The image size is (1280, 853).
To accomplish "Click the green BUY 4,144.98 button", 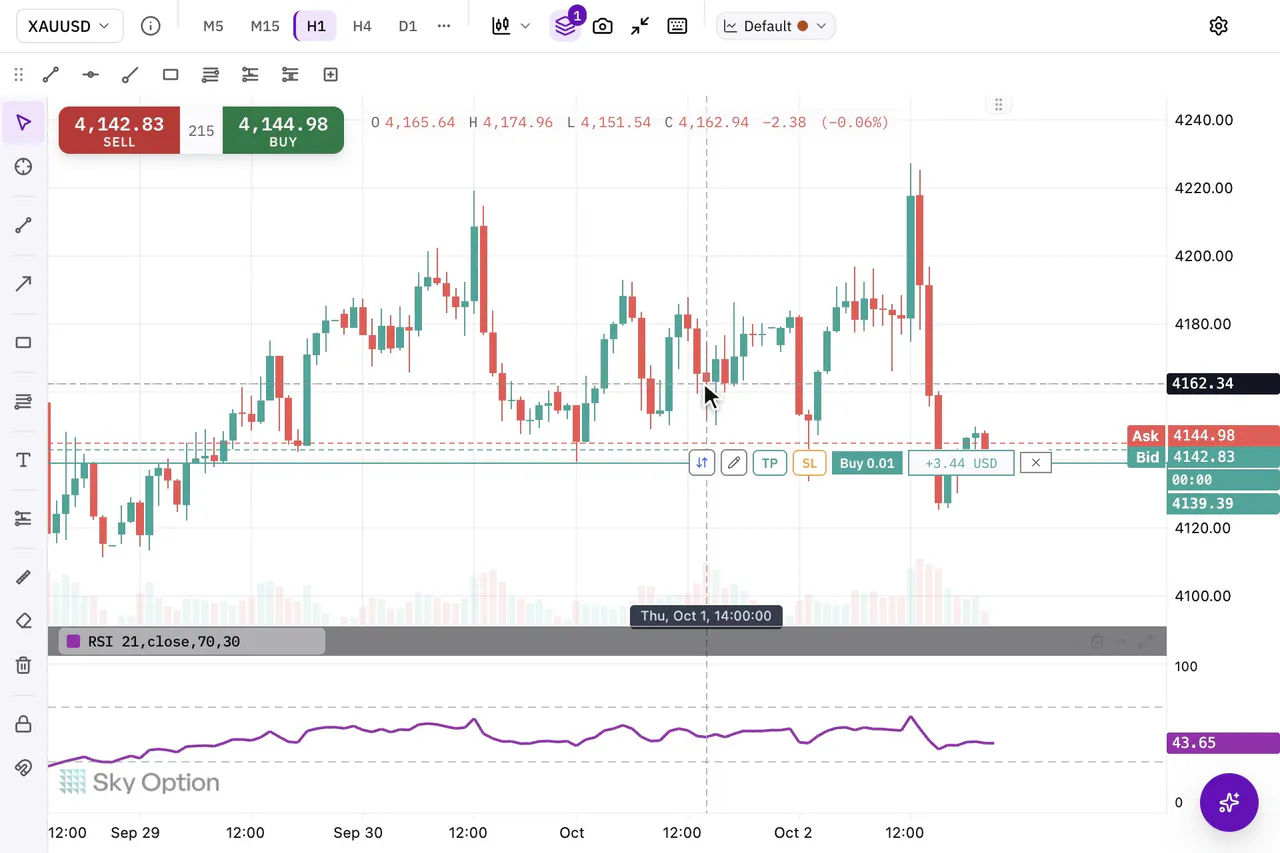I will click(x=283, y=130).
